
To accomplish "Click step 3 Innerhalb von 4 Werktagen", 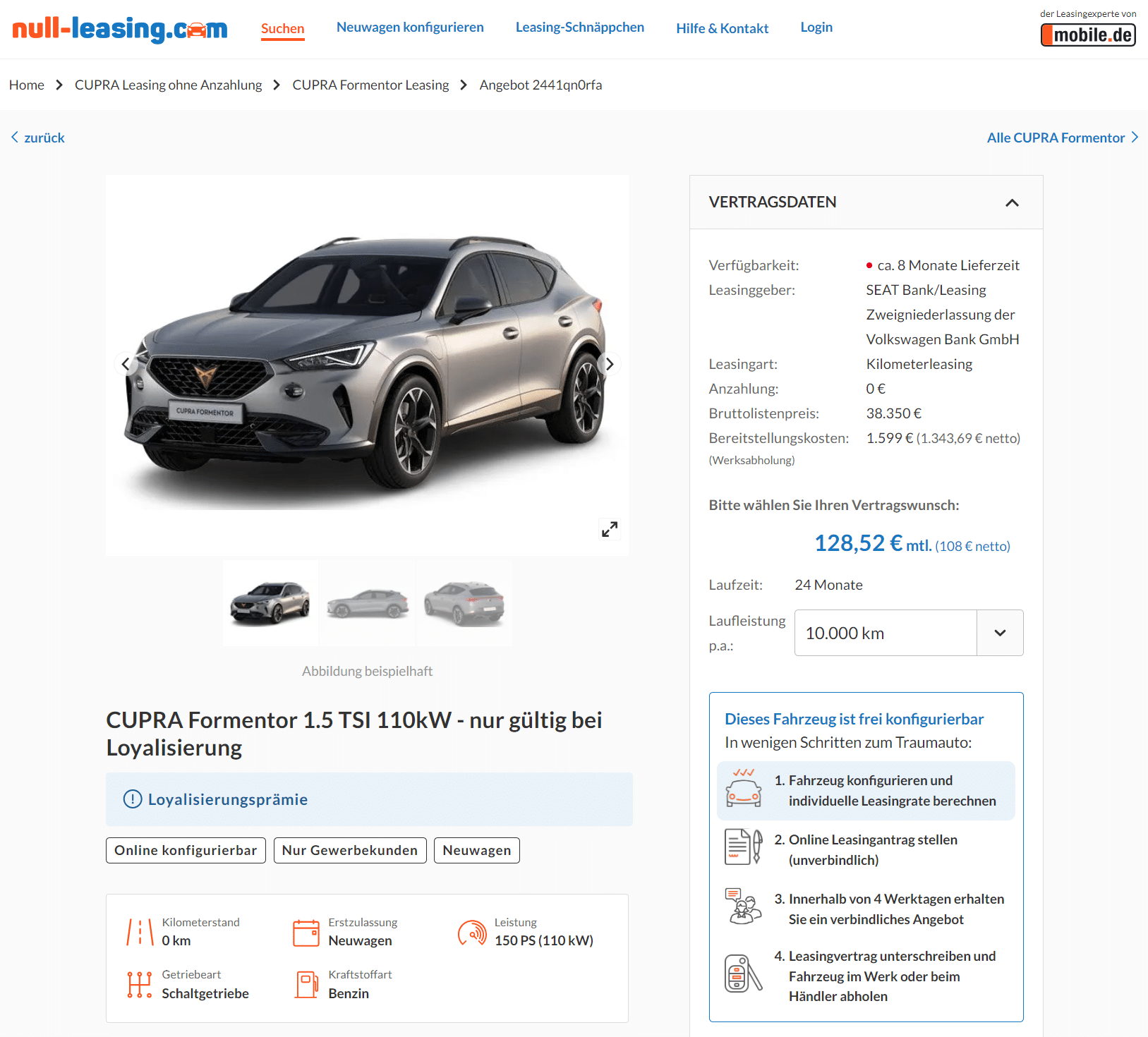I will (x=889, y=909).
